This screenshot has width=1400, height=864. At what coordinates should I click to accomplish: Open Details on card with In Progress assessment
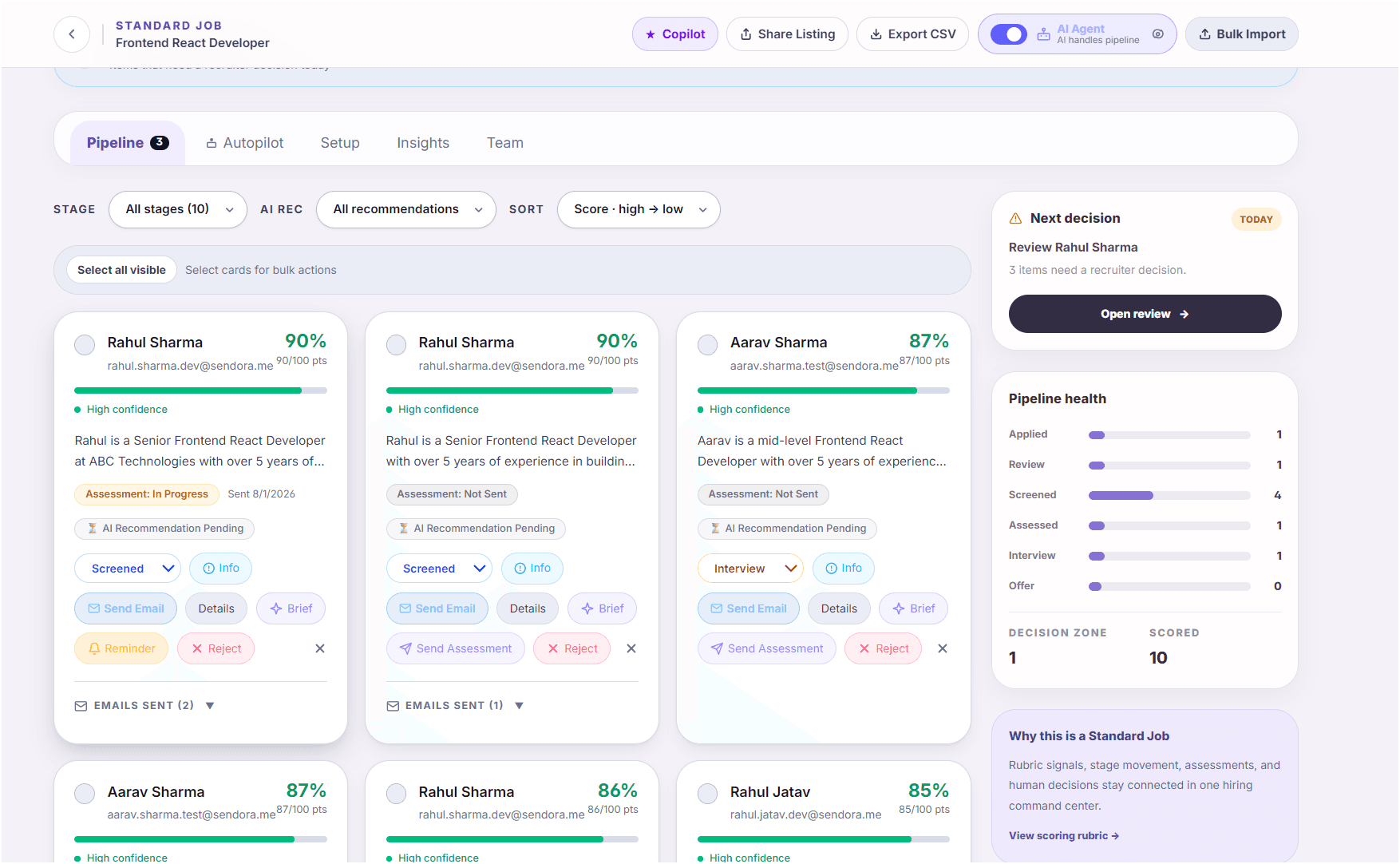click(x=216, y=608)
